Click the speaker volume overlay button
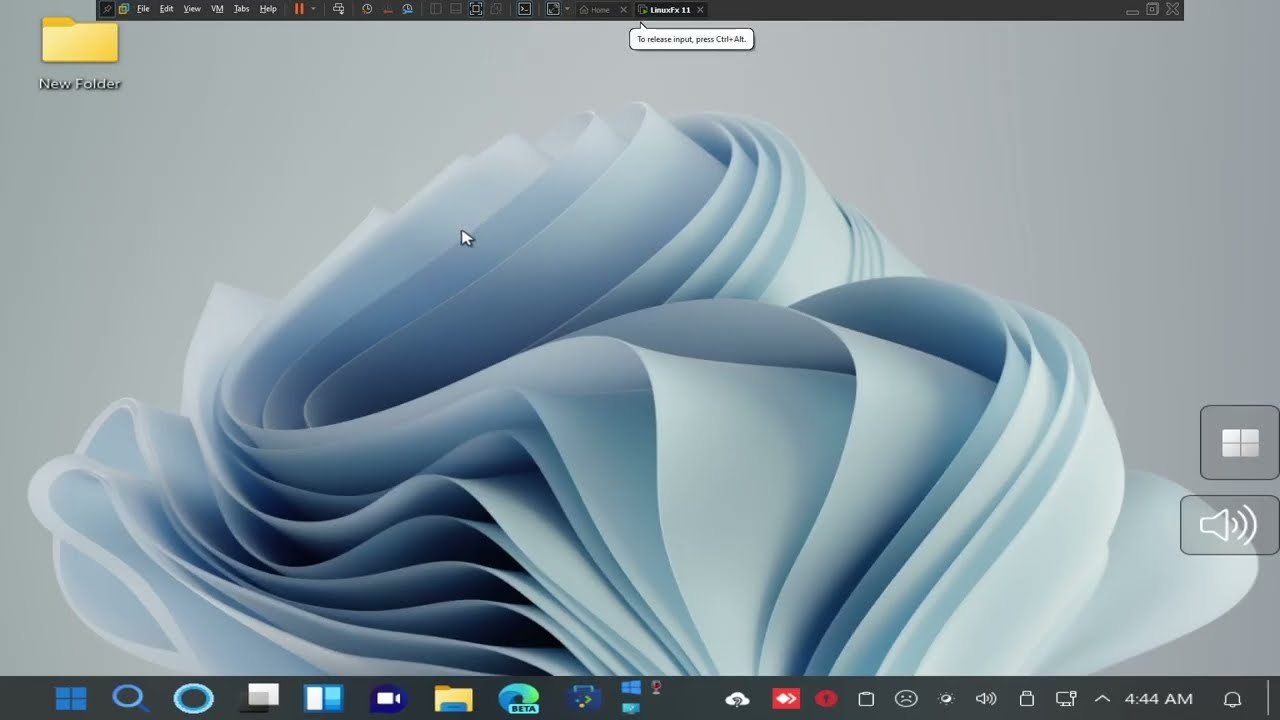This screenshot has height=720, width=1280. 1230,525
